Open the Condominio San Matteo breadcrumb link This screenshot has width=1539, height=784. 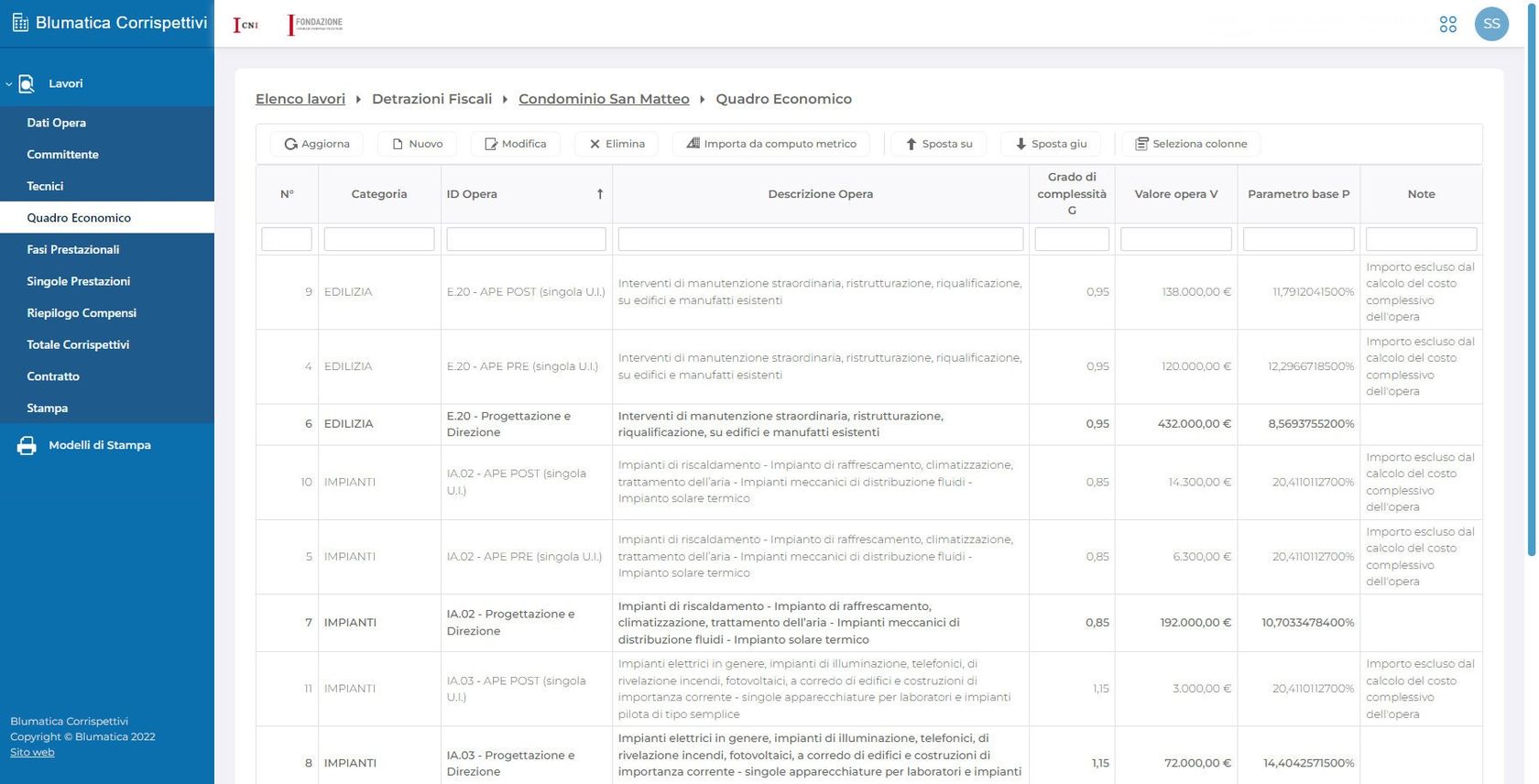(x=604, y=99)
